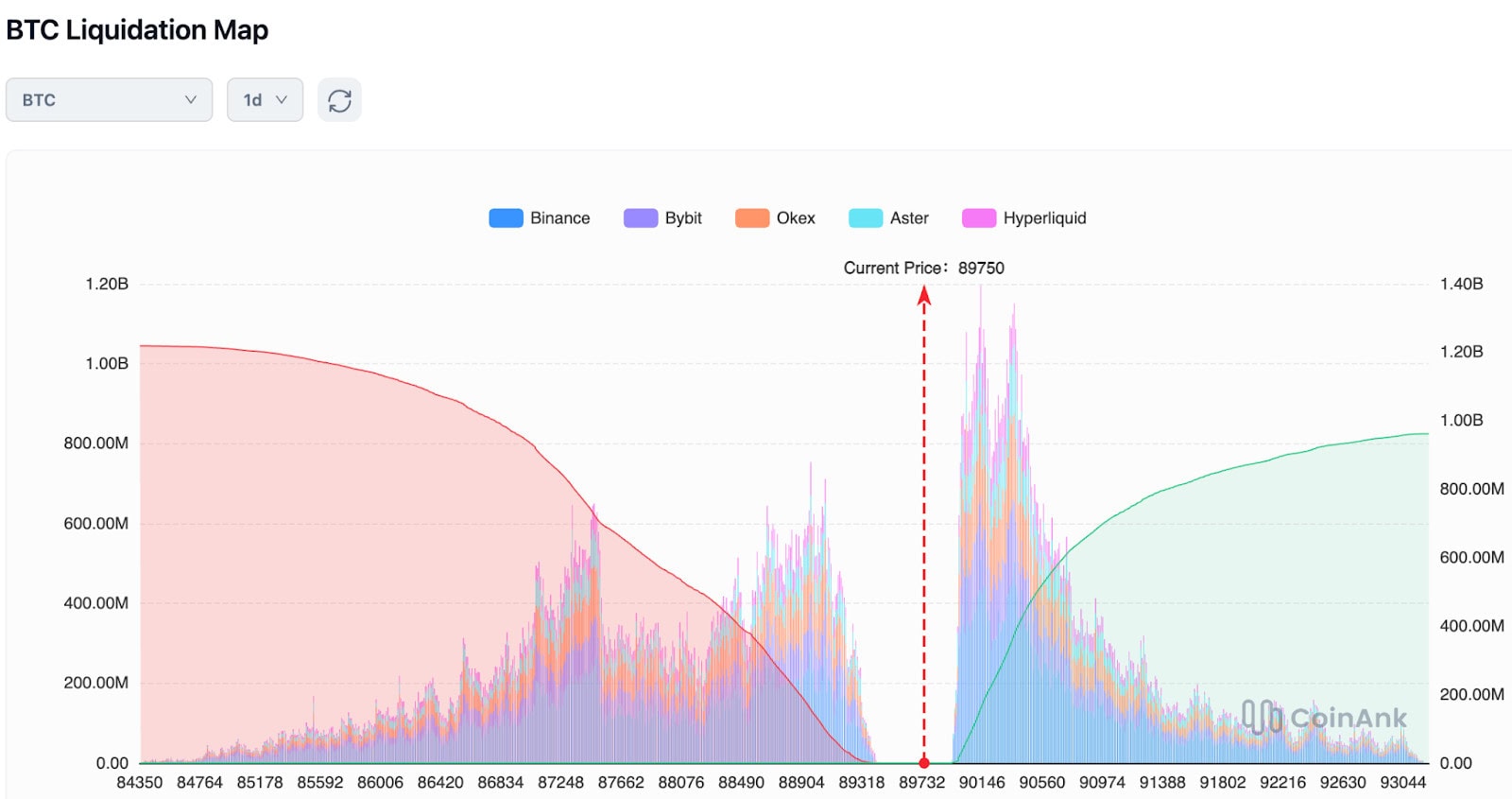The height and width of the screenshot is (799, 1512).
Task: Click the red arrowhead atop the price line
Action: click(924, 296)
